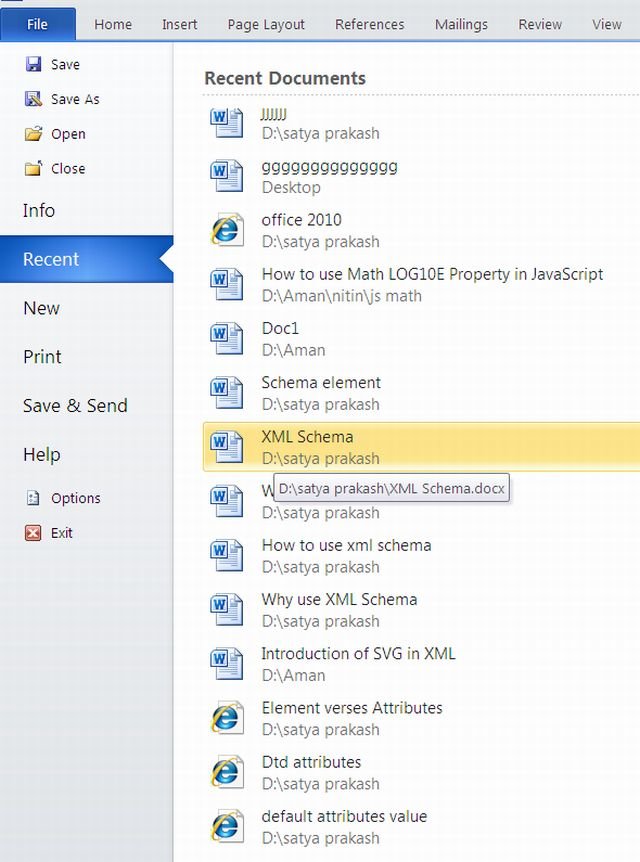Select Info in the backstage menu
Image resolution: width=640 pixels, height=862 pixels.
pyautogui.click(x=38, y=211)
